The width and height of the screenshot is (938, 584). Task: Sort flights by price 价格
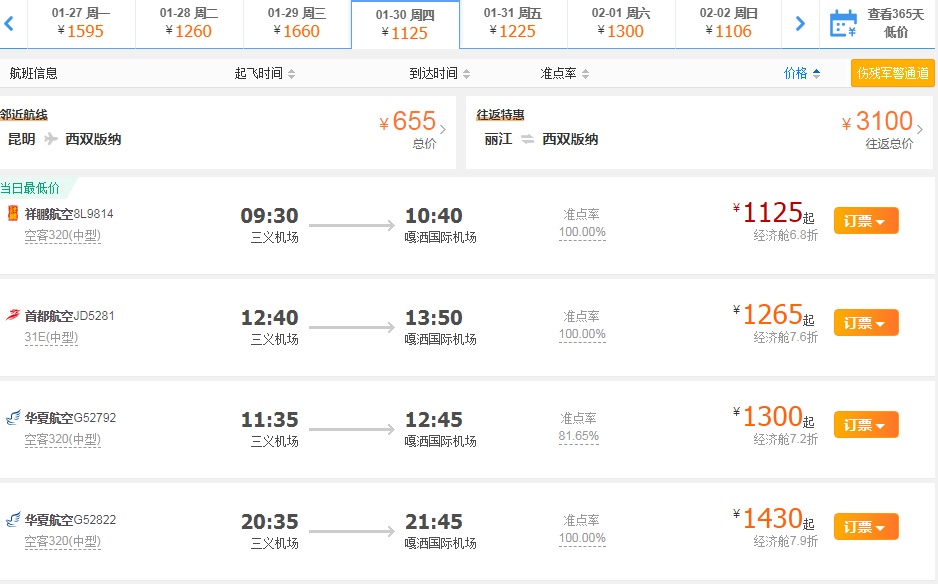click(802, 73)
